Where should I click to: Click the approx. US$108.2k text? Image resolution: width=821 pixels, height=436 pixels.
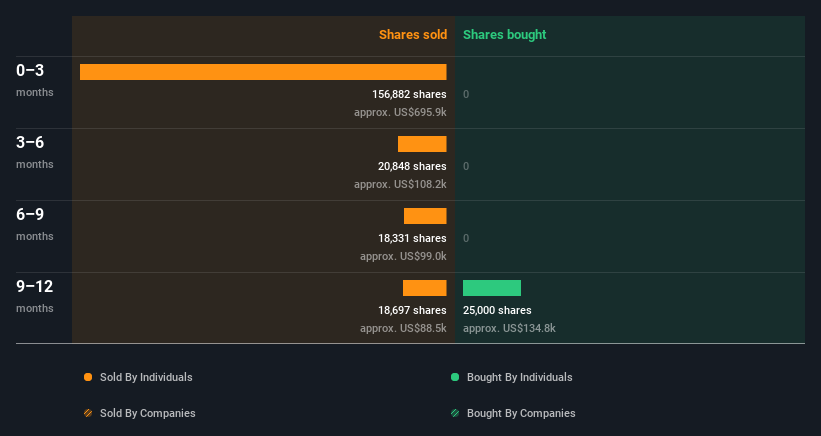click(x=400, y=184)
